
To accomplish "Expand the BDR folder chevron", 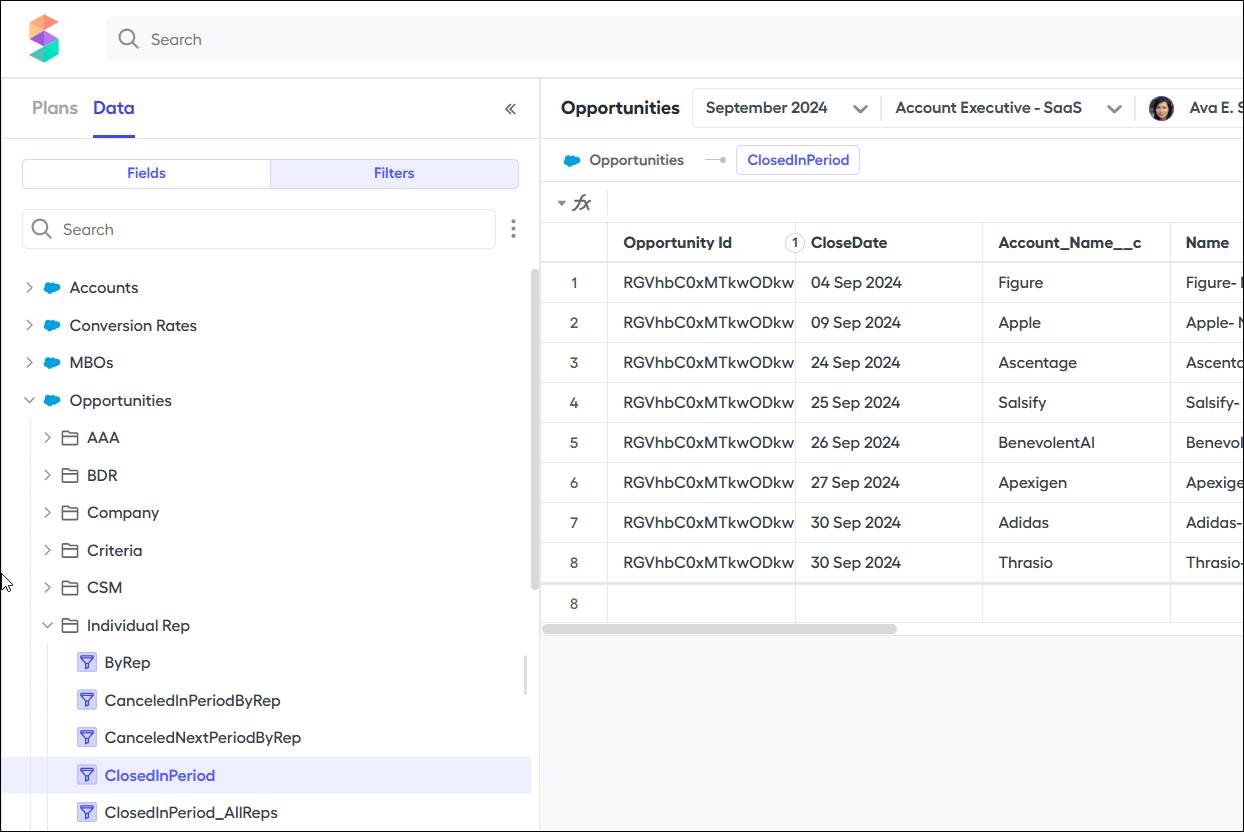I will coord(47,476).
